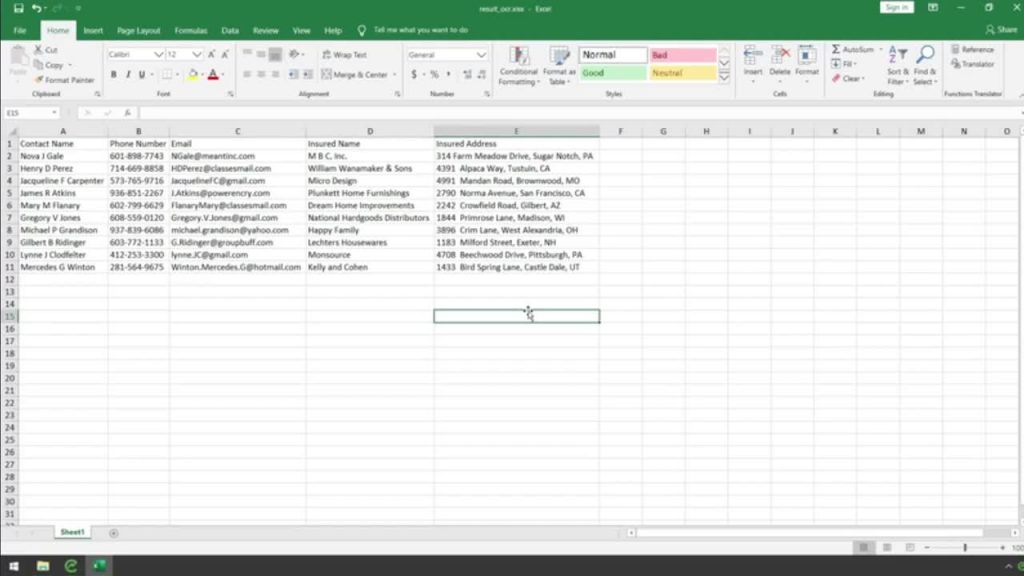
Task: Open Conditional Formatting
Action: click(x=519, y=65)
